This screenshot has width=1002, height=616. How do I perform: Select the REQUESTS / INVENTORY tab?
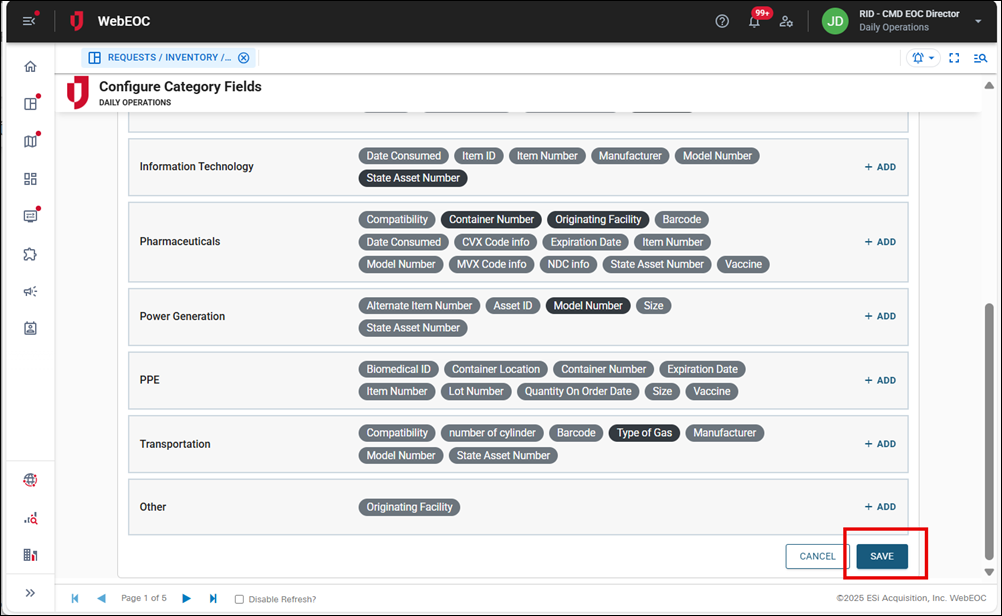pos(160,57)
